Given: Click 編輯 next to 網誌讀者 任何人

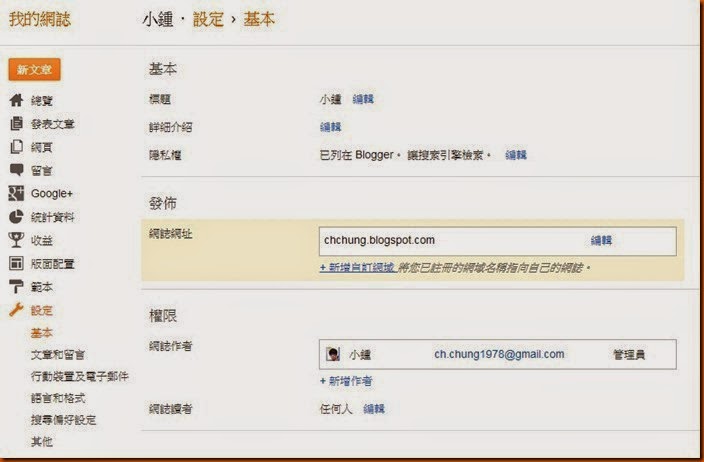Looking at the screenshot, I should (x=374, y=409).
